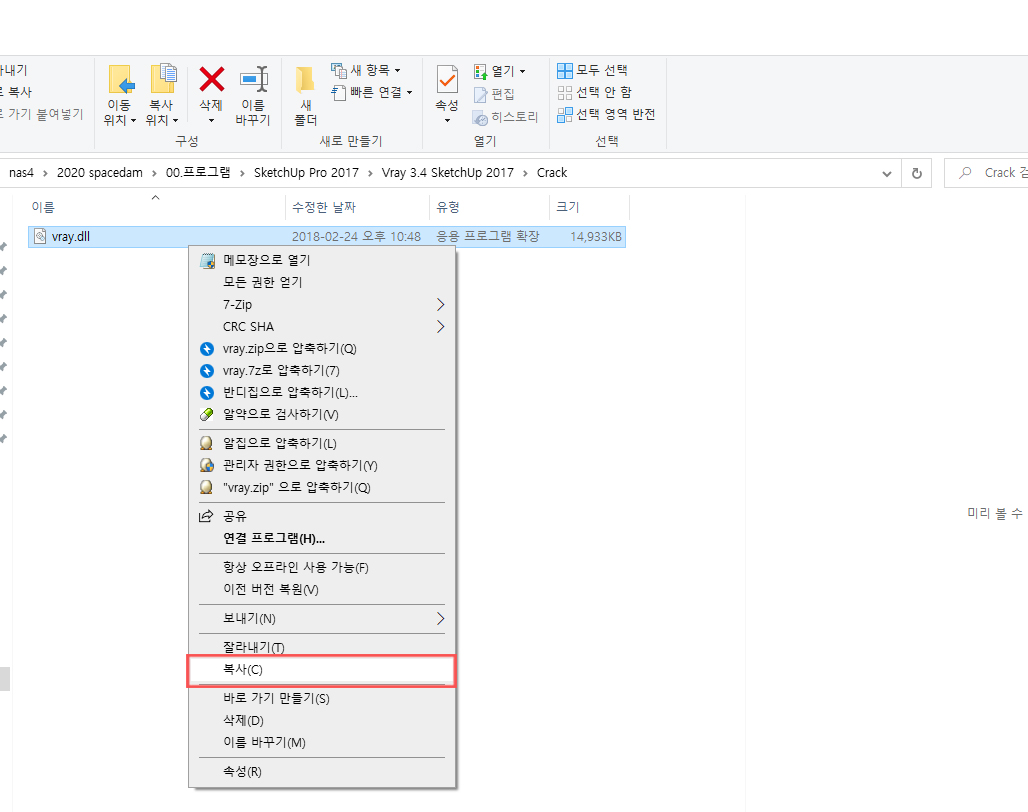Navigate to 00.프로그램 breadcrumb
Viewport: 1028px width, 812px height.
coord(198,173)
